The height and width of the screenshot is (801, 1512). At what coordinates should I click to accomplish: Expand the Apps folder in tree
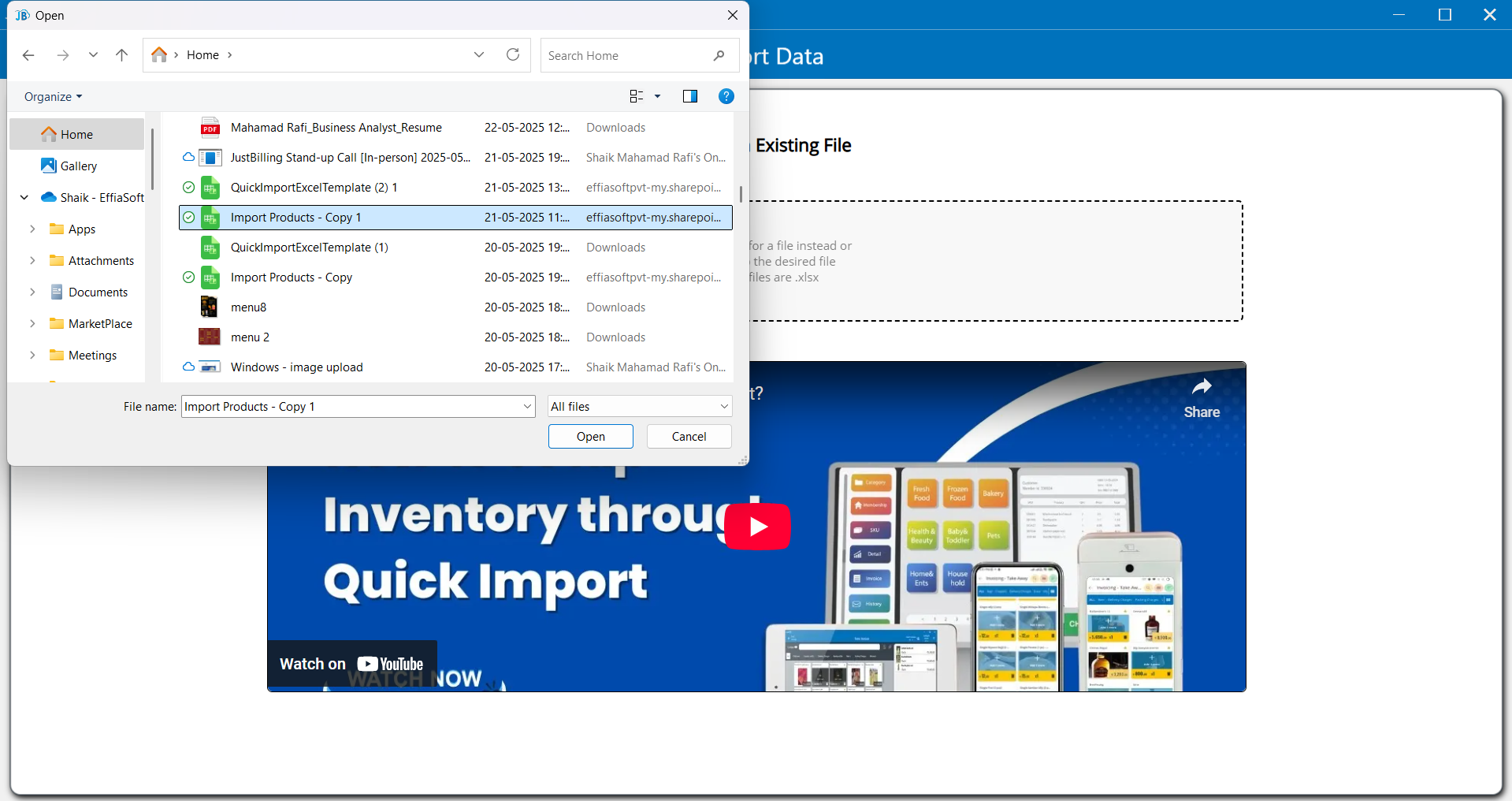pyautogui.click(x=32, y=229)
